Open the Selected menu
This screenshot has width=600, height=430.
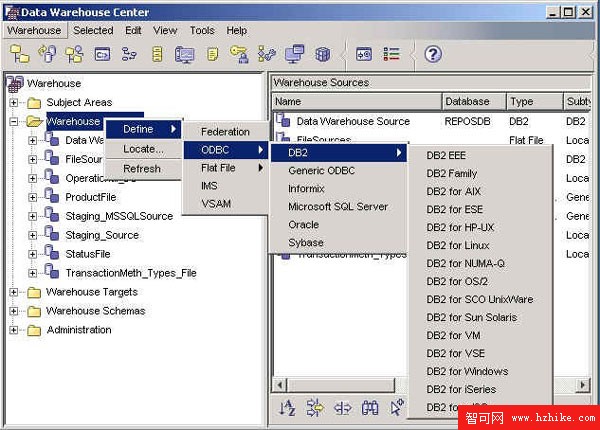tap(93, 30)
